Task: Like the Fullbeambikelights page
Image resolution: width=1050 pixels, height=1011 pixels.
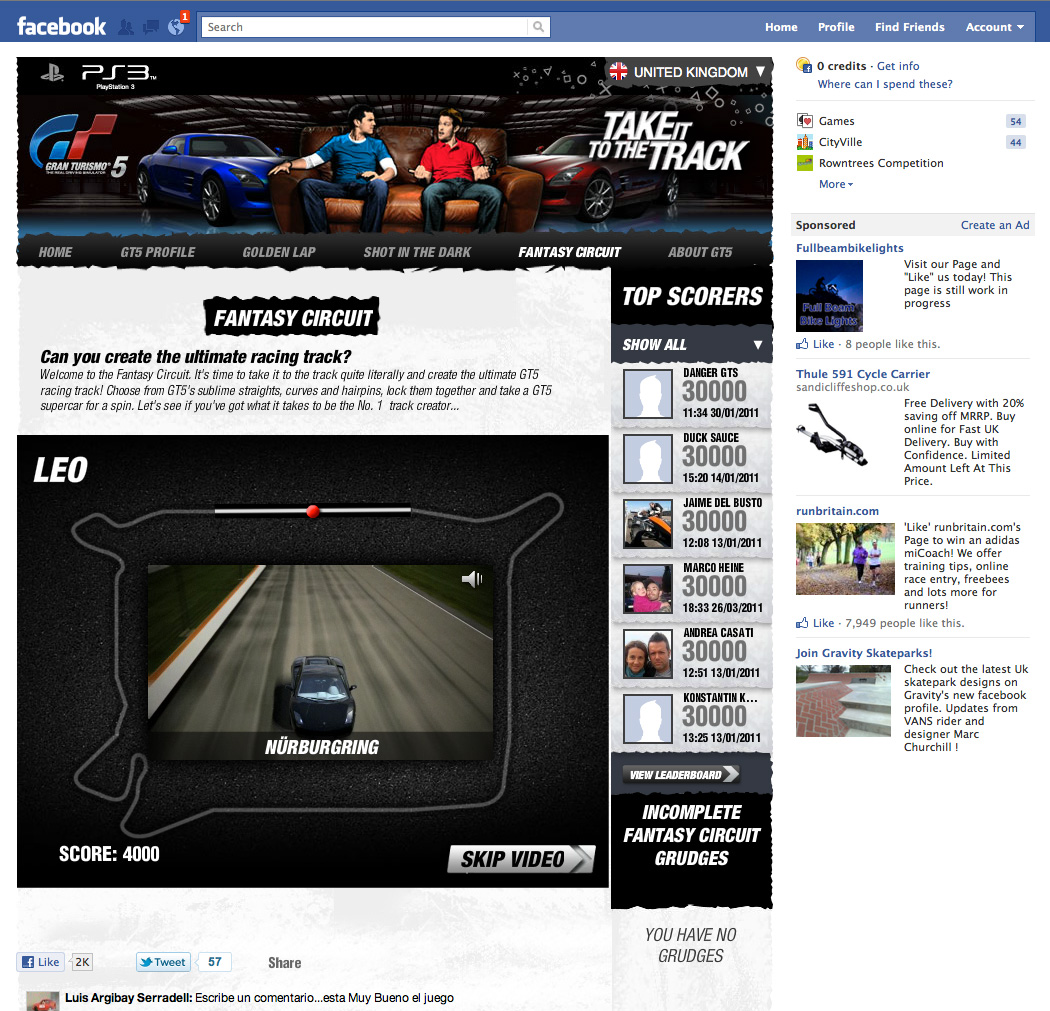Action: (x=816, y=344)
